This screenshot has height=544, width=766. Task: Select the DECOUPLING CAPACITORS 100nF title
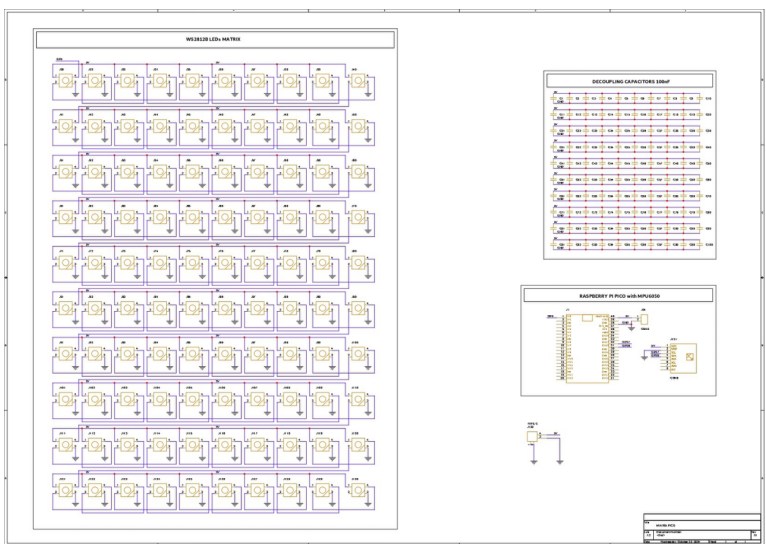630,82
